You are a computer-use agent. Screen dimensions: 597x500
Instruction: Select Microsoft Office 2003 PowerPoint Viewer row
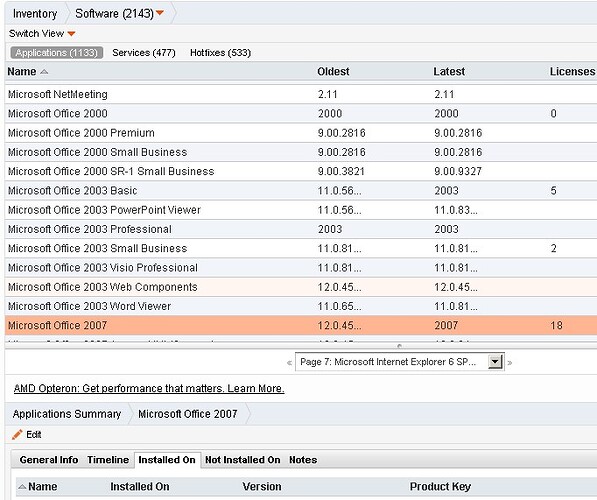[301, 210]
